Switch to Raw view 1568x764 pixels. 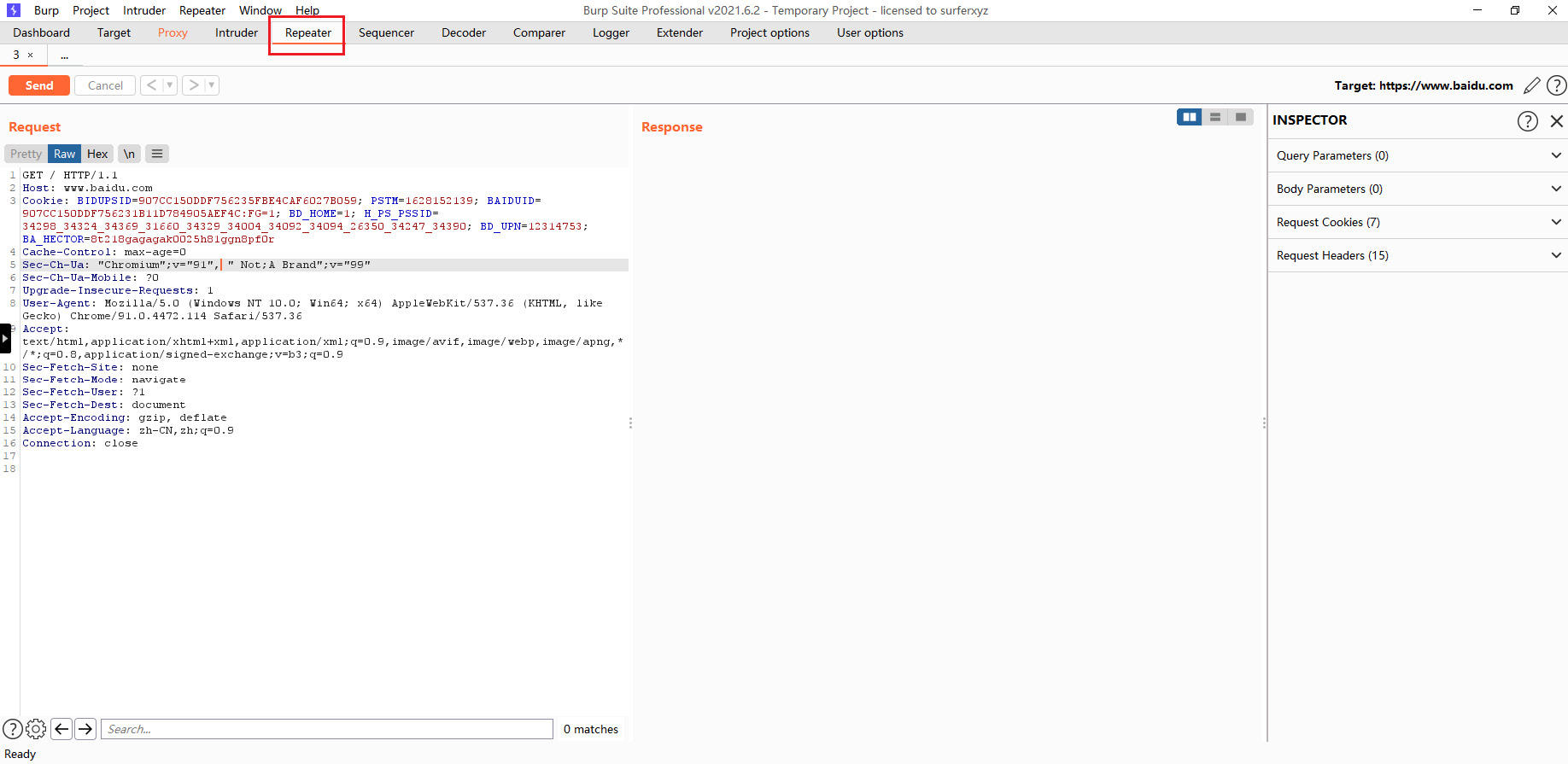[64, 154]
